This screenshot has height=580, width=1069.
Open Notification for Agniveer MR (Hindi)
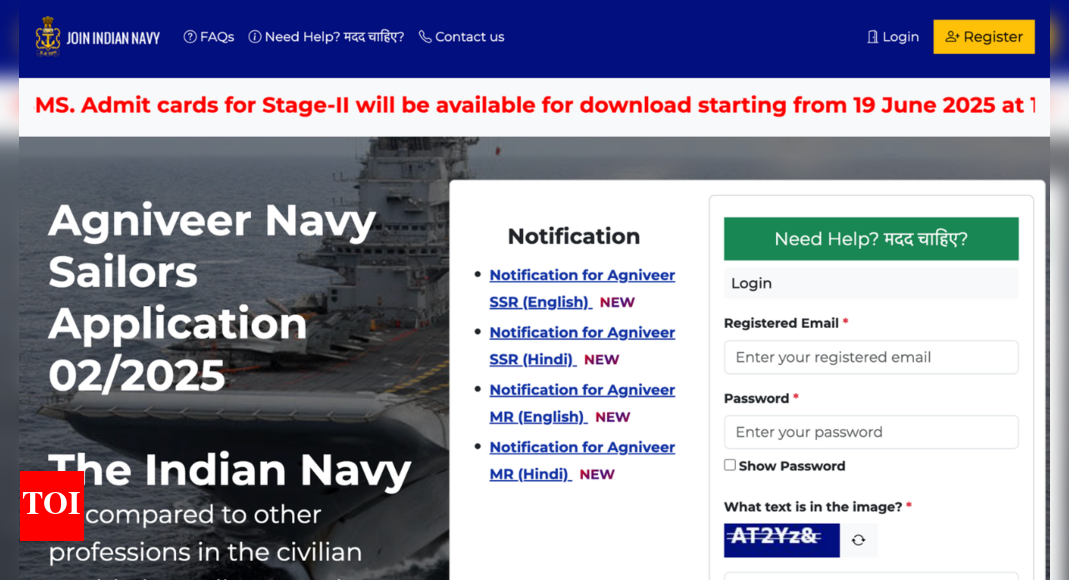pos(581,460)
